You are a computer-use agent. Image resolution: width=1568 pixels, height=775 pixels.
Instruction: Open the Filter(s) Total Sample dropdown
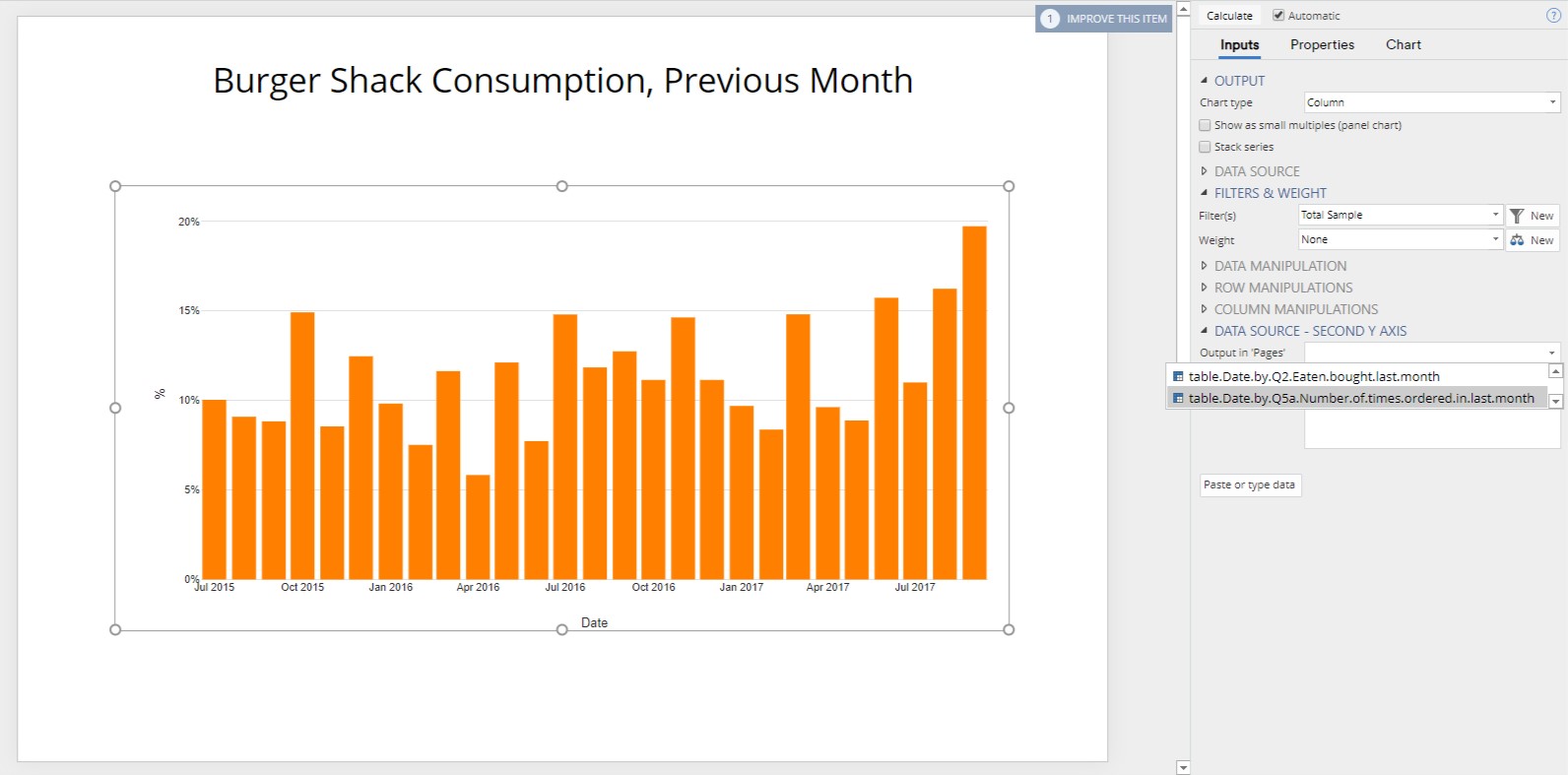[x=1401, y=215]
